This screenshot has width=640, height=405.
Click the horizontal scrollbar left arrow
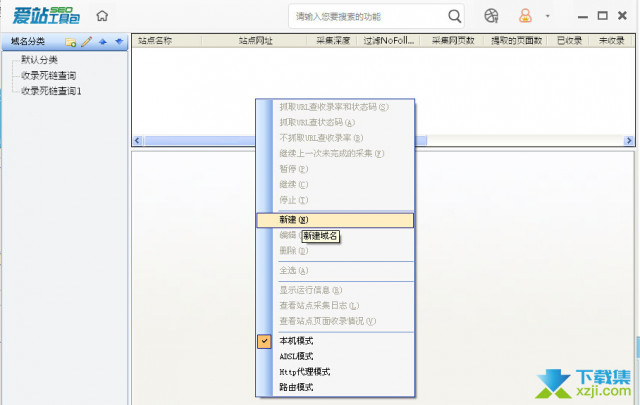138,140
